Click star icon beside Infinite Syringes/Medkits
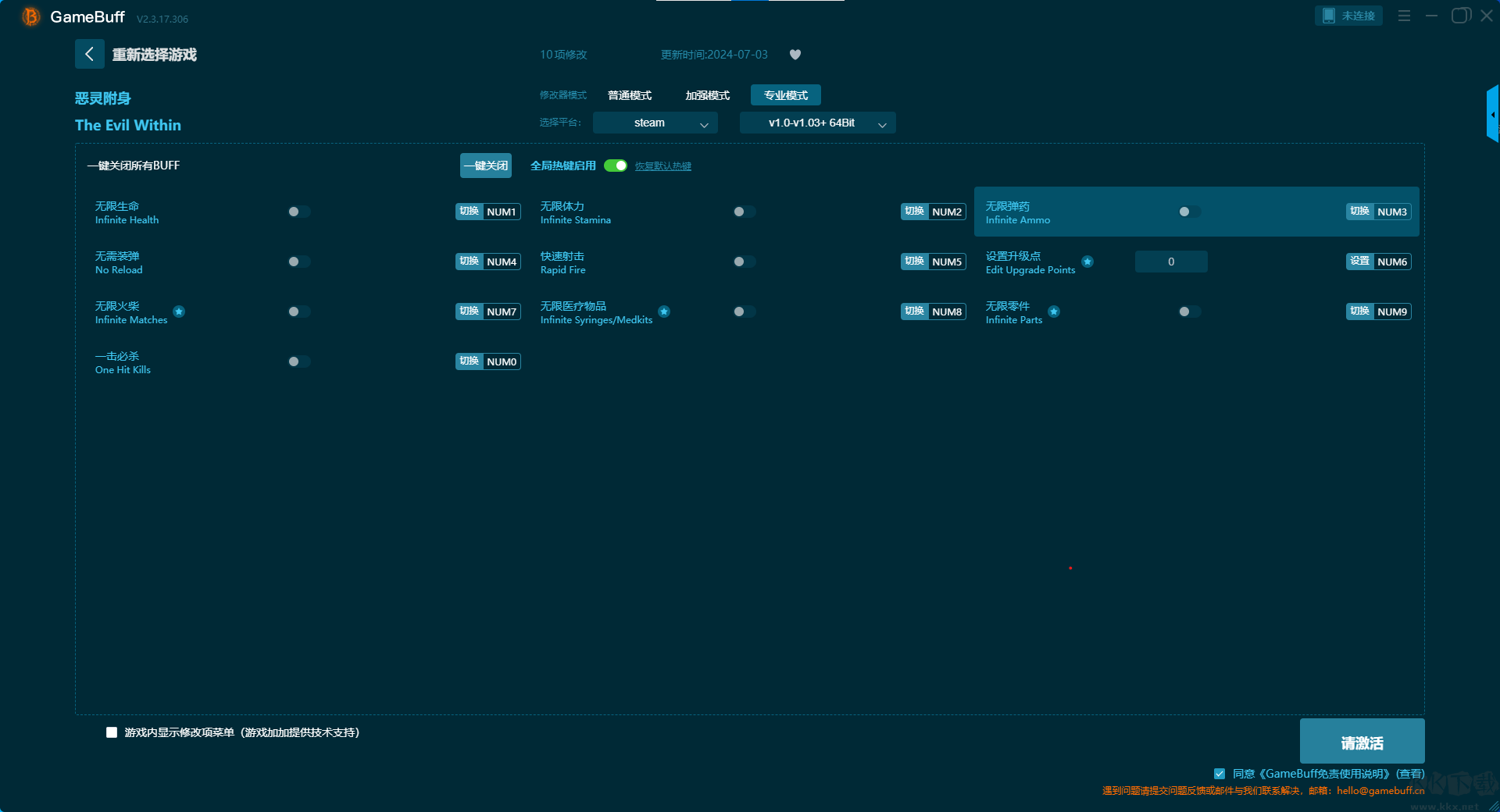1500x812 pixels. tap(664, 312)
